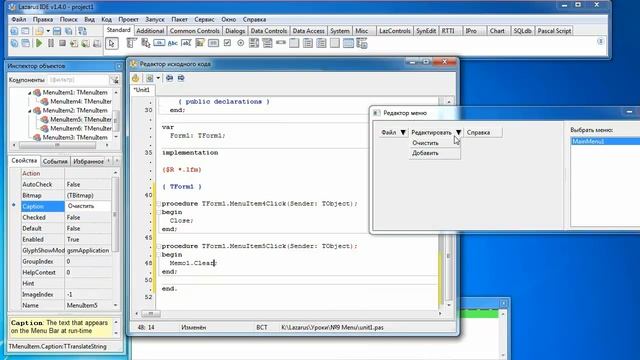Pick the TGroupBox component in palette
640x360 pixels.
(x=294, y=43)
